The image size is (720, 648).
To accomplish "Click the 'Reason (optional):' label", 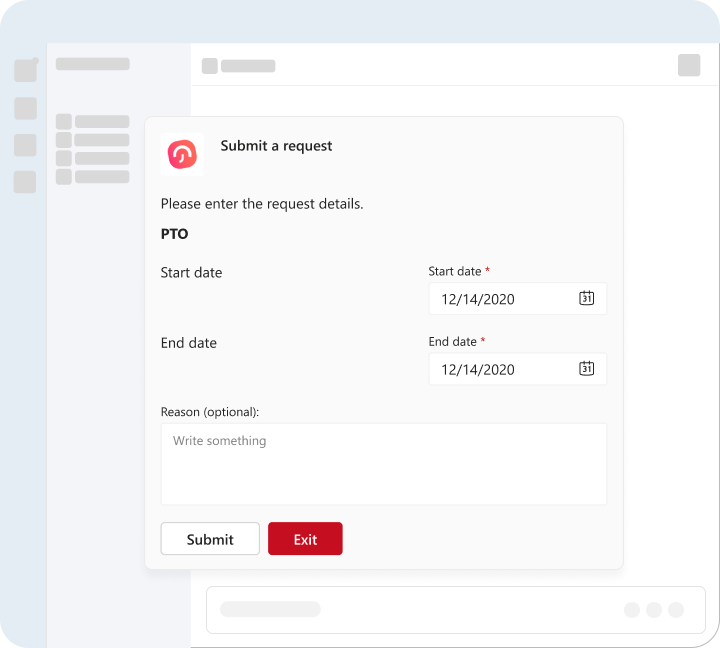I will 210,412.
